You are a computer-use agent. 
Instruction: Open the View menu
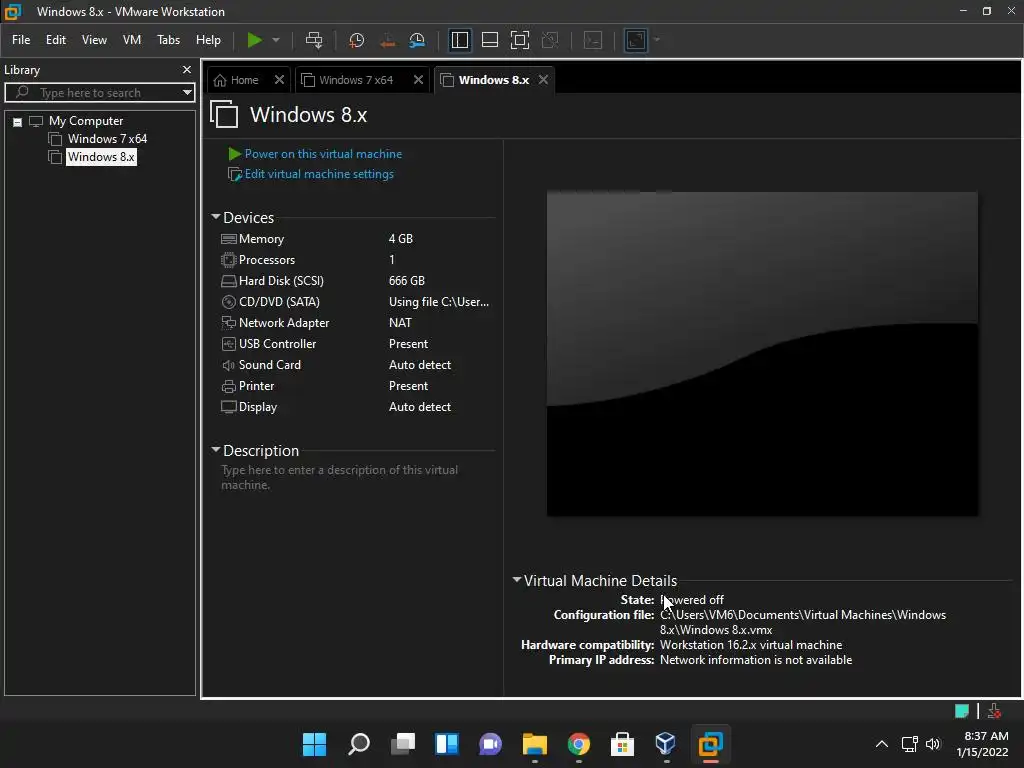pyautogui.click(x=94, y=40)
